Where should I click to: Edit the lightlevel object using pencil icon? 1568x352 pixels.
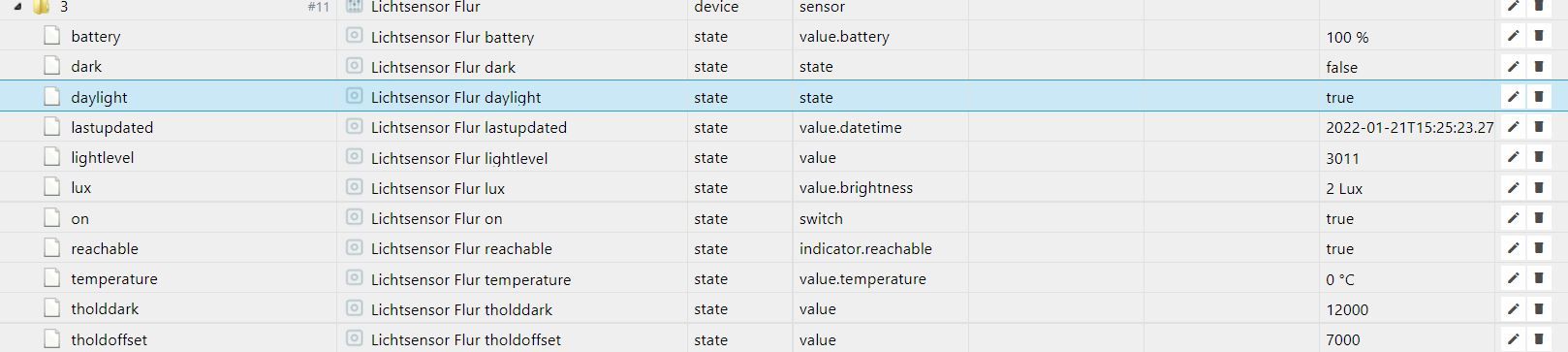(1513, 157)
